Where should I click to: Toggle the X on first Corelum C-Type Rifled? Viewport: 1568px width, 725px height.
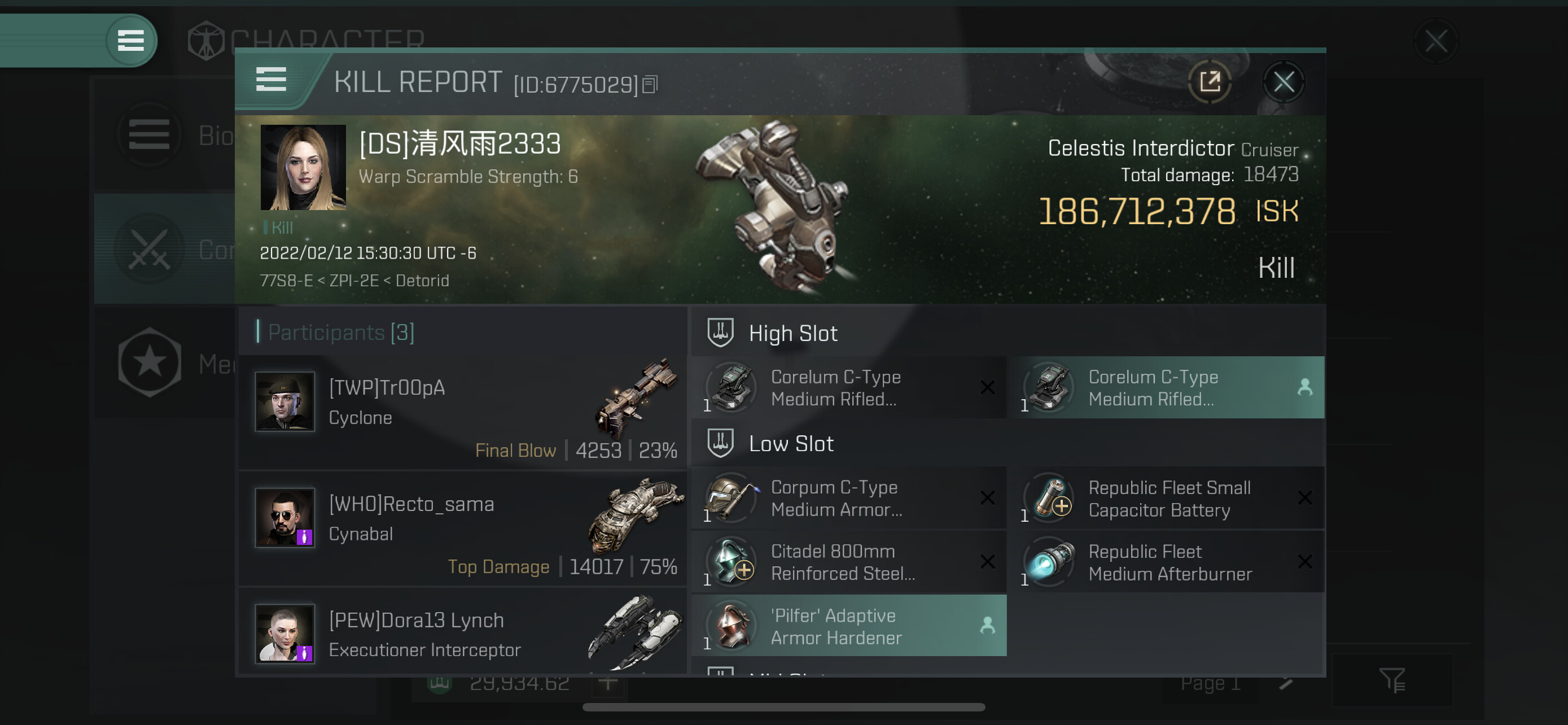987,388
